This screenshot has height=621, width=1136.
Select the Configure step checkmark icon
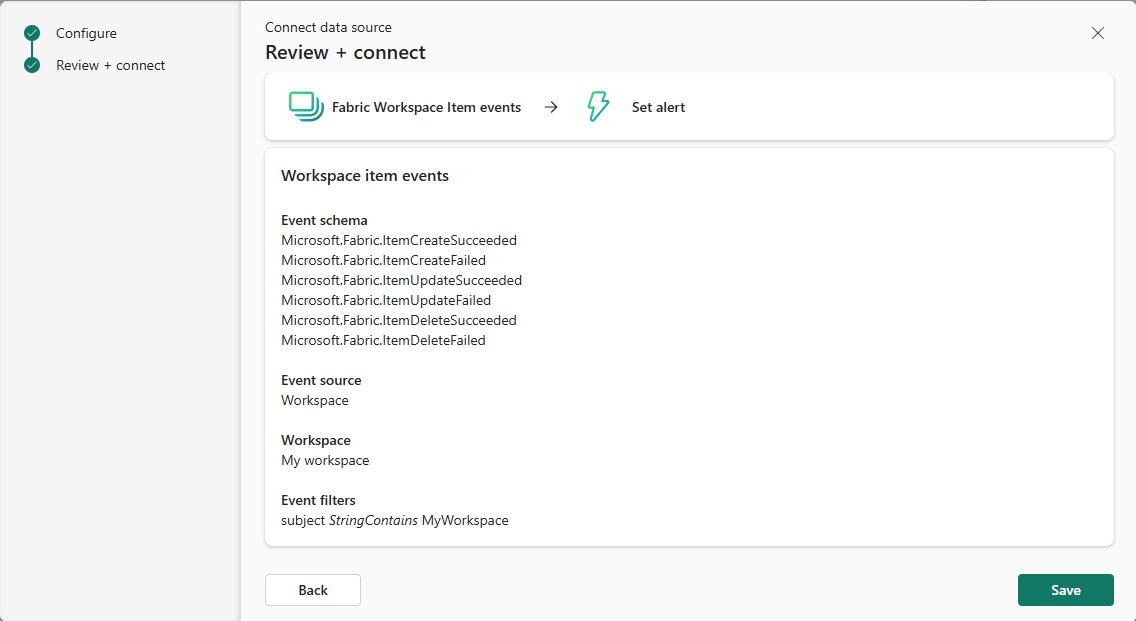[32, 33]
